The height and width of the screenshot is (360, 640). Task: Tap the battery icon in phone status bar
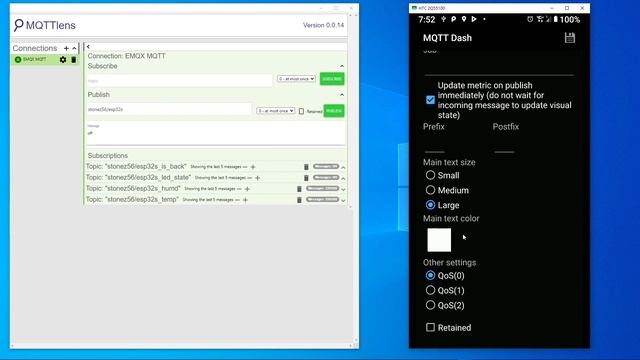click(x=556, y=19)
